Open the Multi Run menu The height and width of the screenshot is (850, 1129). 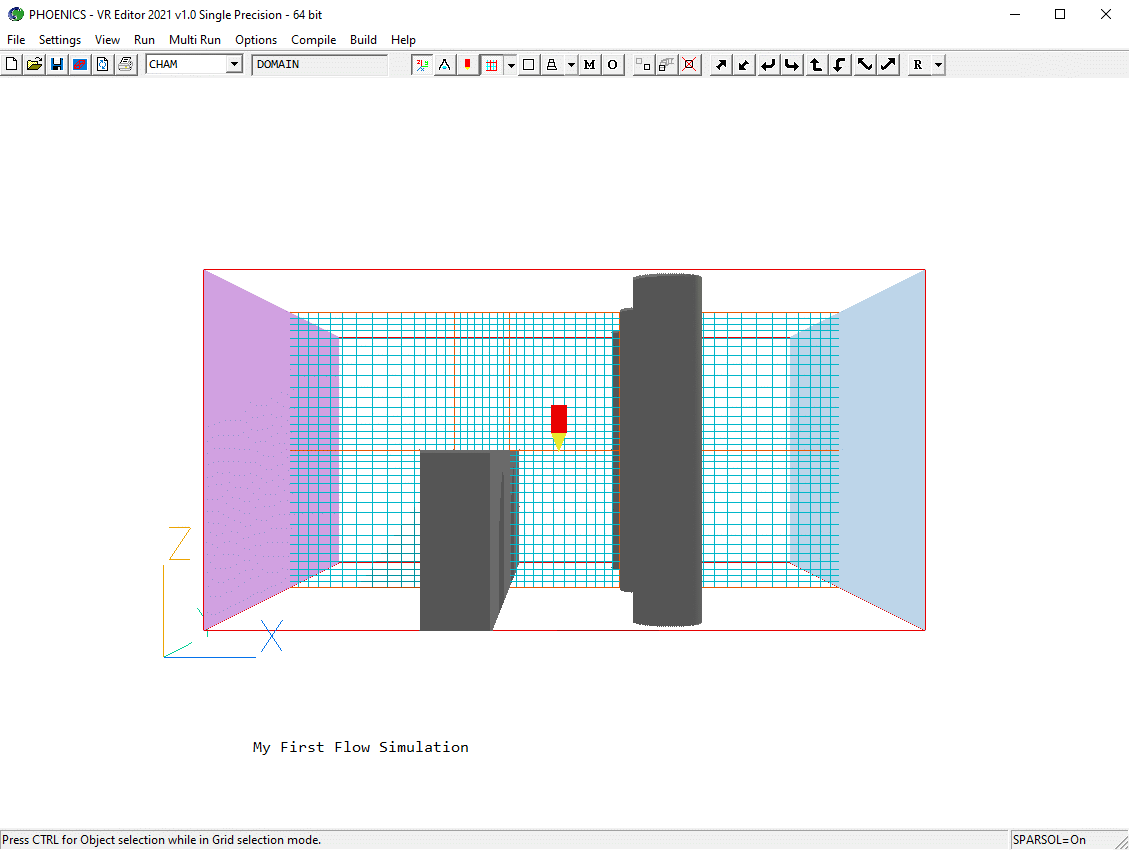[x=195, y=40]
